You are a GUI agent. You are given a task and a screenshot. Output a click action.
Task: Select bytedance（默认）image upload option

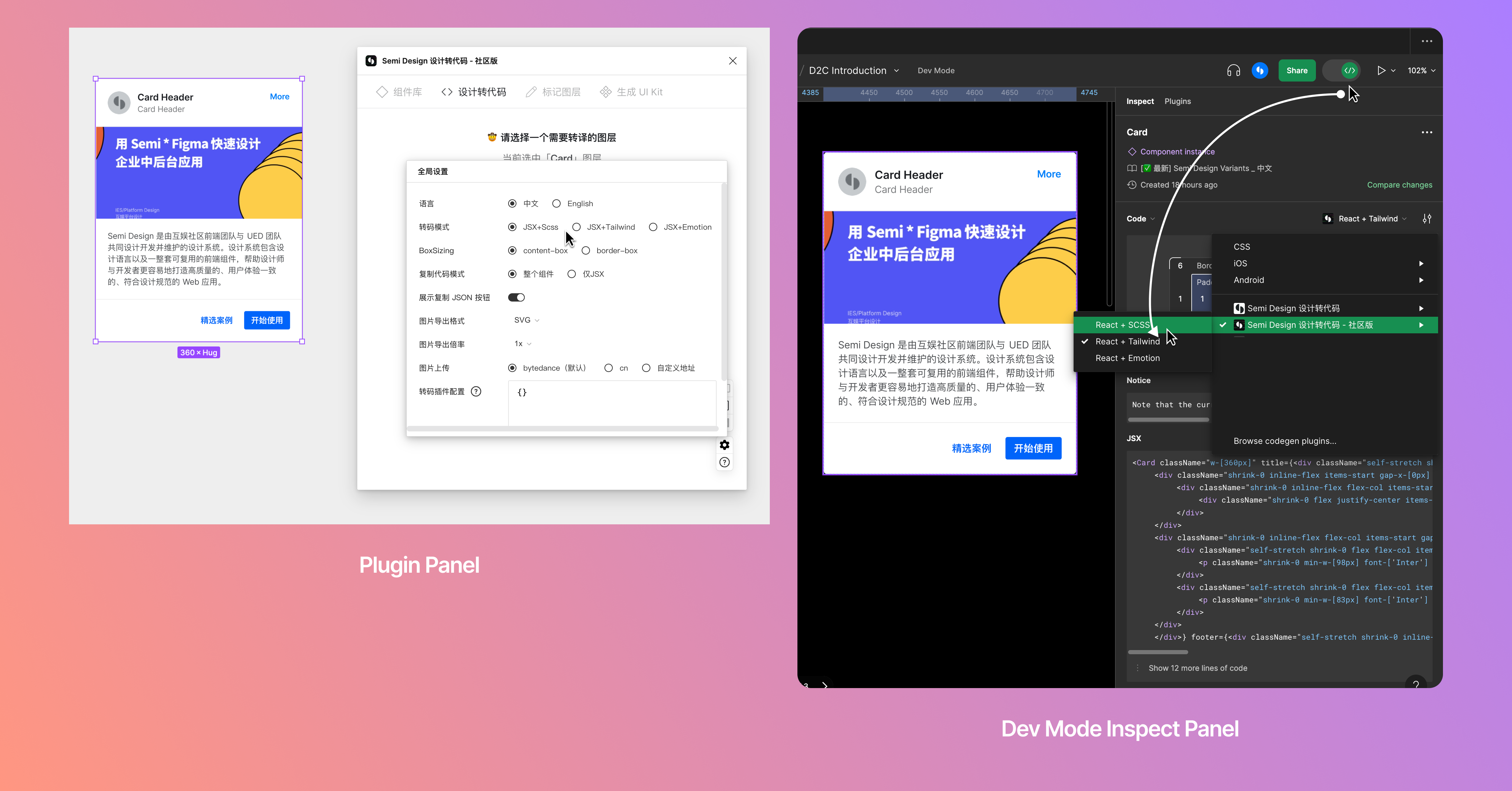(512, 368)
